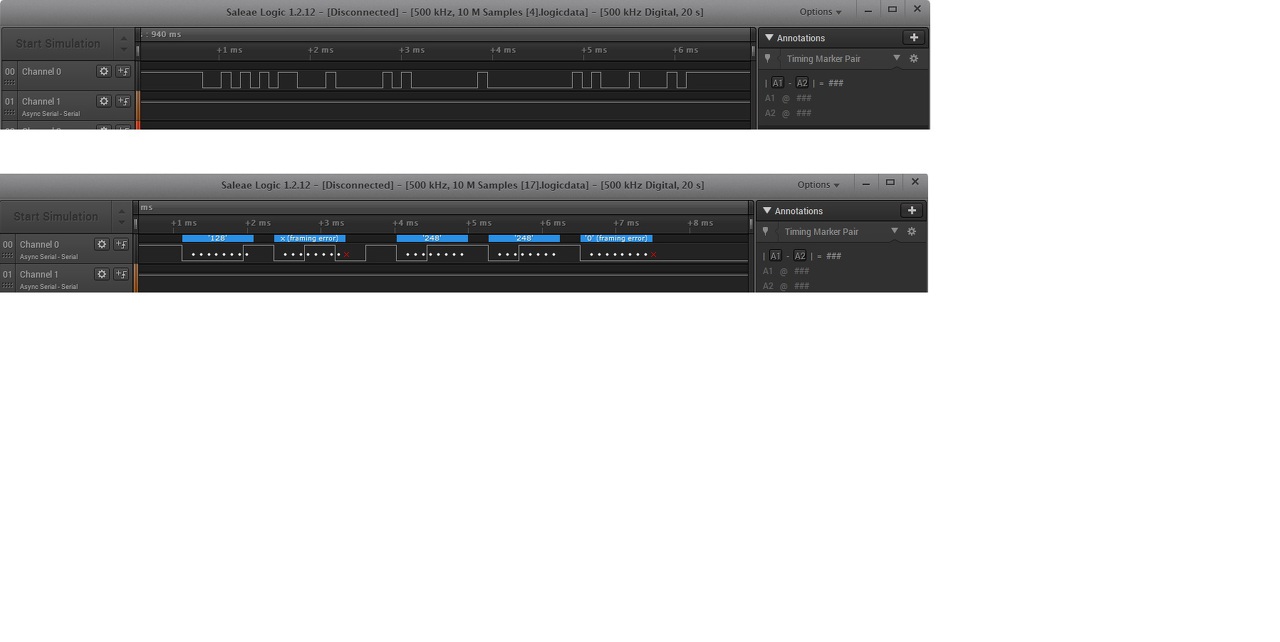Click the marker pin icon in bottom window
Viewport: 1280px width, 642px height.
[766, 232]
